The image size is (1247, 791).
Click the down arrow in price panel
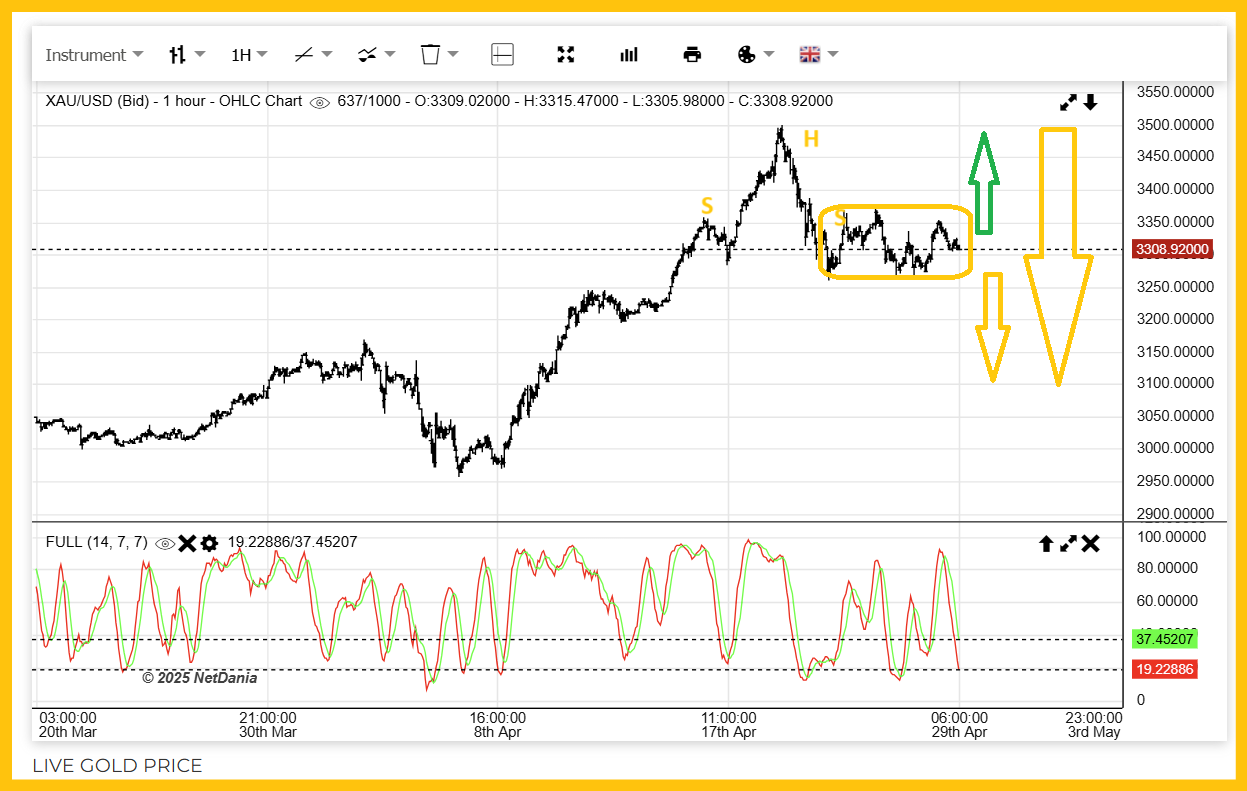click(x=1091, y=102)
